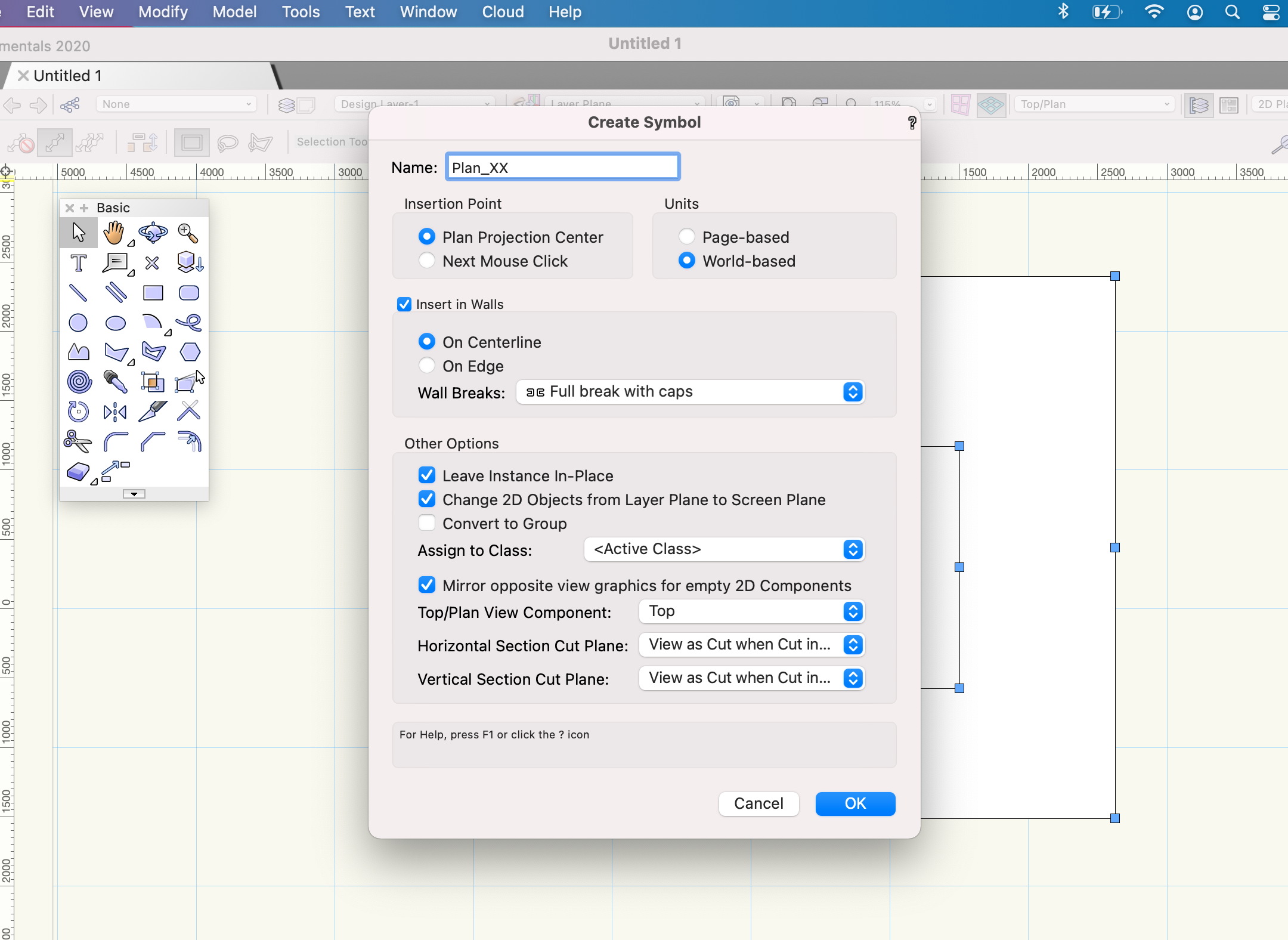Choose the Regular Polygon tool
The height and width of the screenshot is (940, 1288).
pyautogui.click(x=189, y=352)
